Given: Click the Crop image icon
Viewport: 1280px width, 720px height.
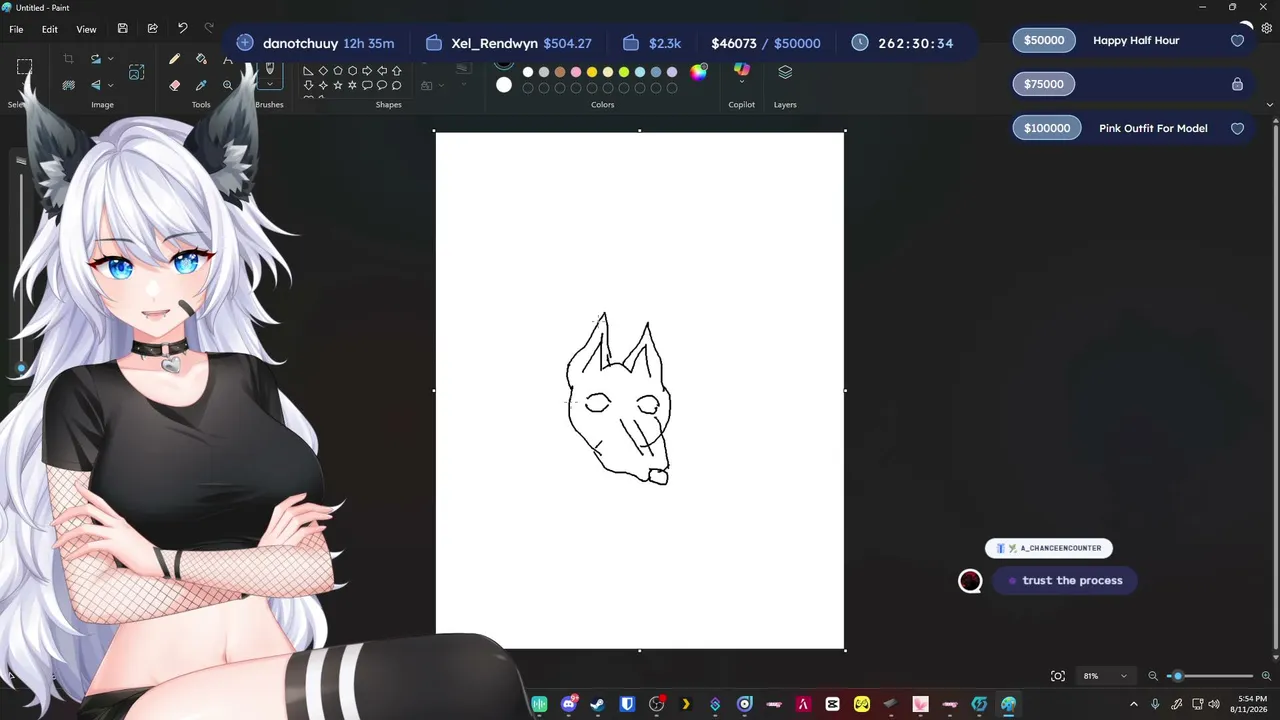Looking at the screenshot, I should pyautogui.click(x=68, y=60).
